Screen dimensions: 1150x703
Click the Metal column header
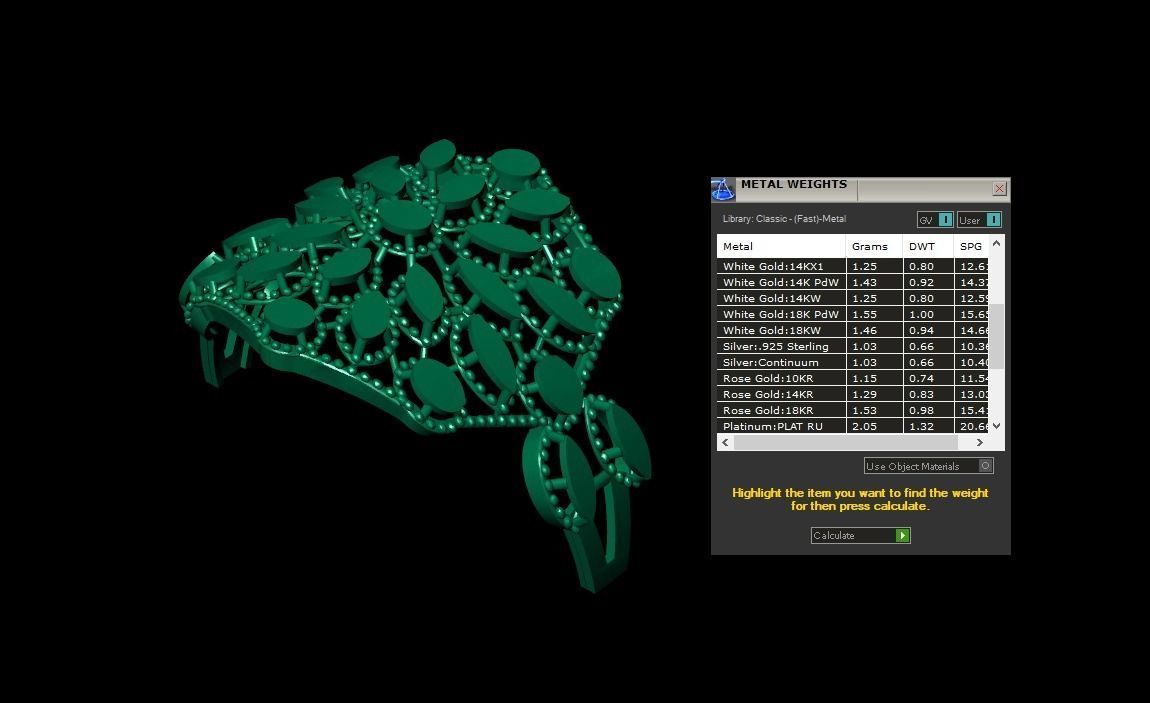(x=780, y=246)
